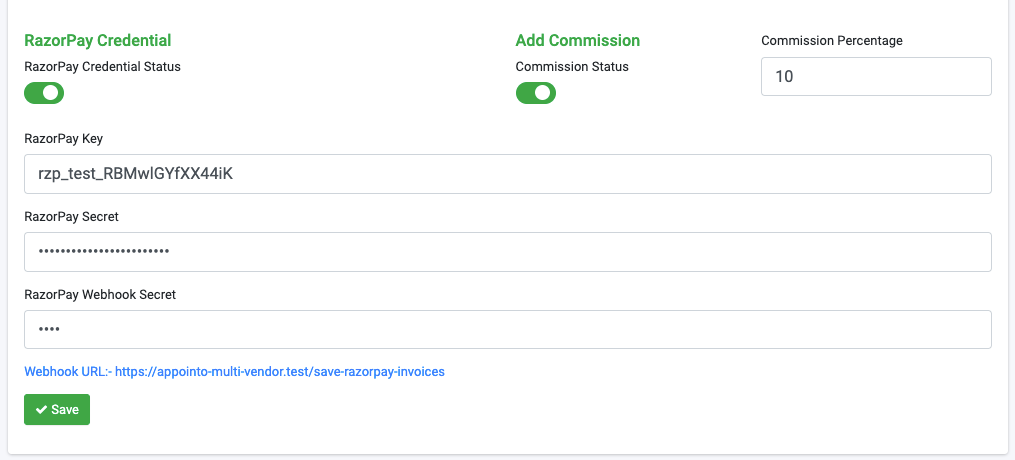Click the RazorPay Key label
1015x460 pixels.
tap(63, 139)
